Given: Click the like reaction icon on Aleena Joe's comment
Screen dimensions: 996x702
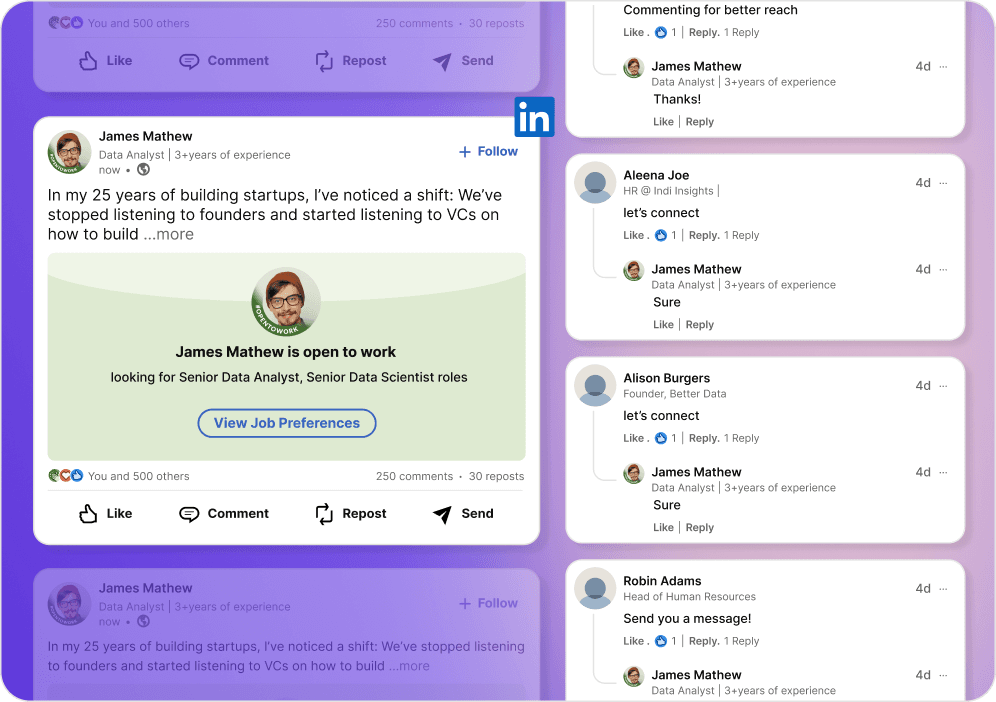Looking at the screenshot, I should (661, 236).
